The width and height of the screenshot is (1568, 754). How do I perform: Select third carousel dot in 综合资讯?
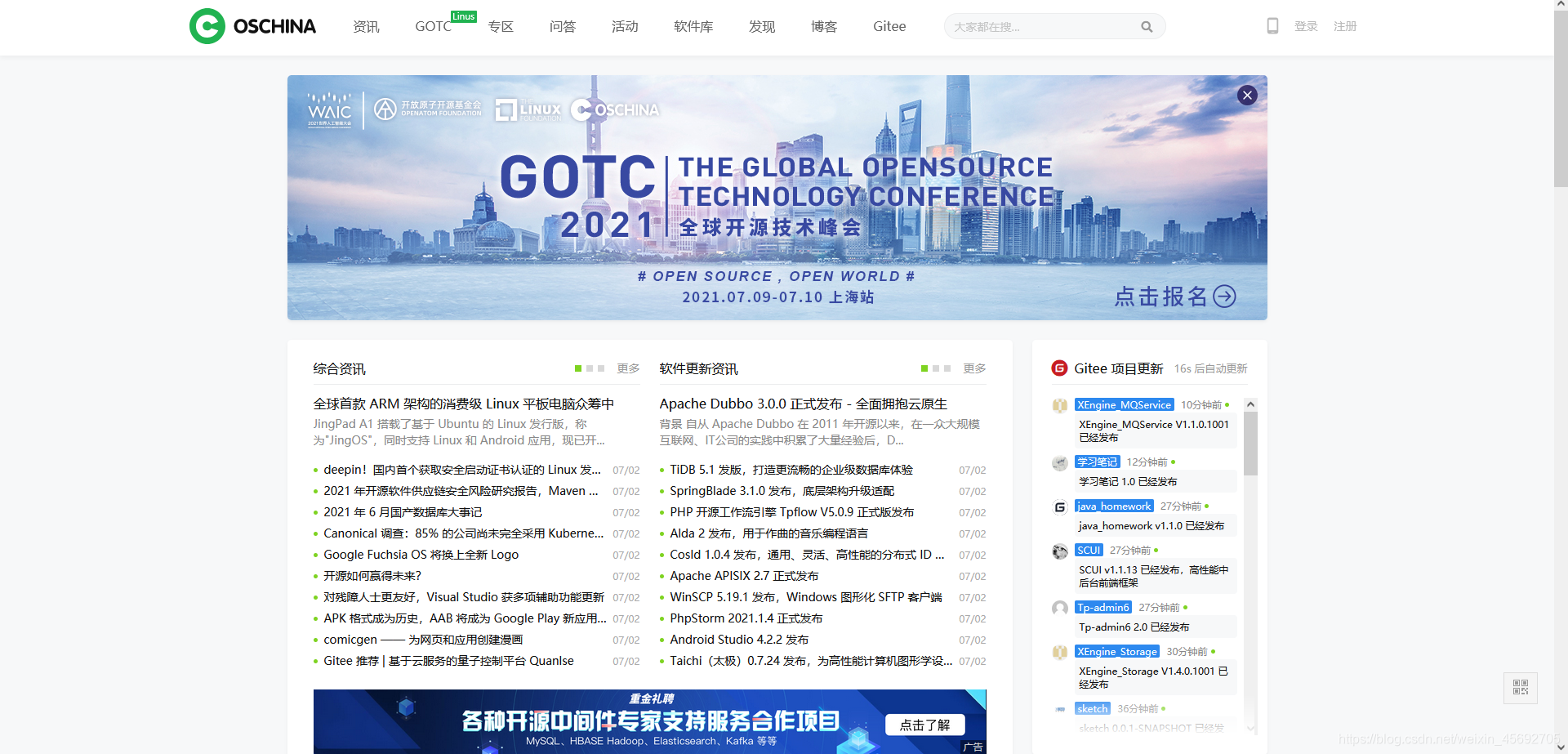pyautogui.click(x=601, y=368)
